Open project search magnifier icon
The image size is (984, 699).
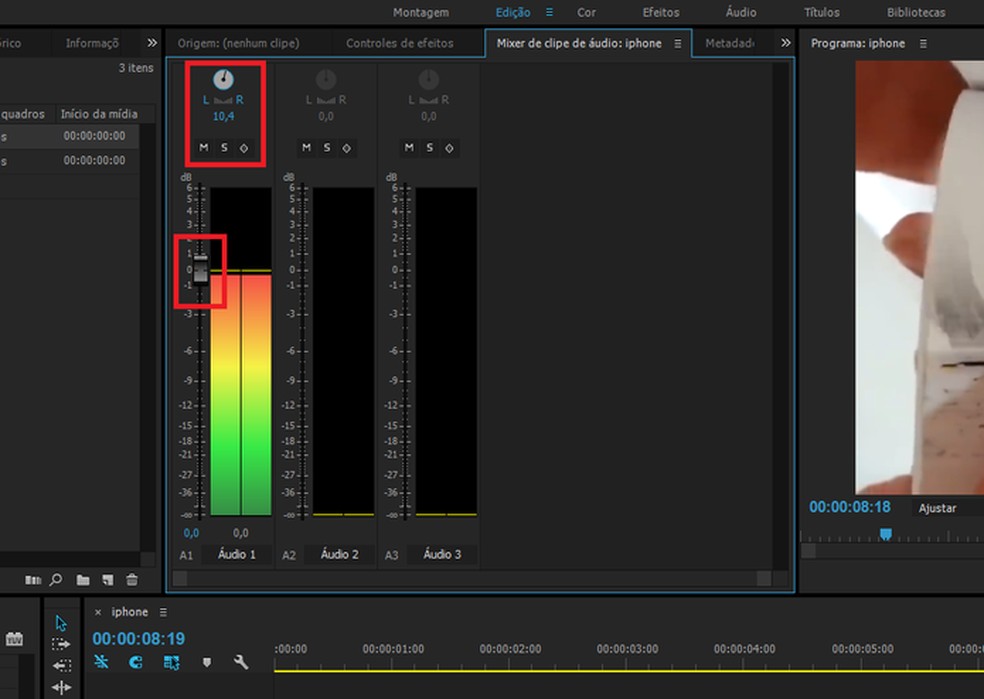click(x=56, y=580)
